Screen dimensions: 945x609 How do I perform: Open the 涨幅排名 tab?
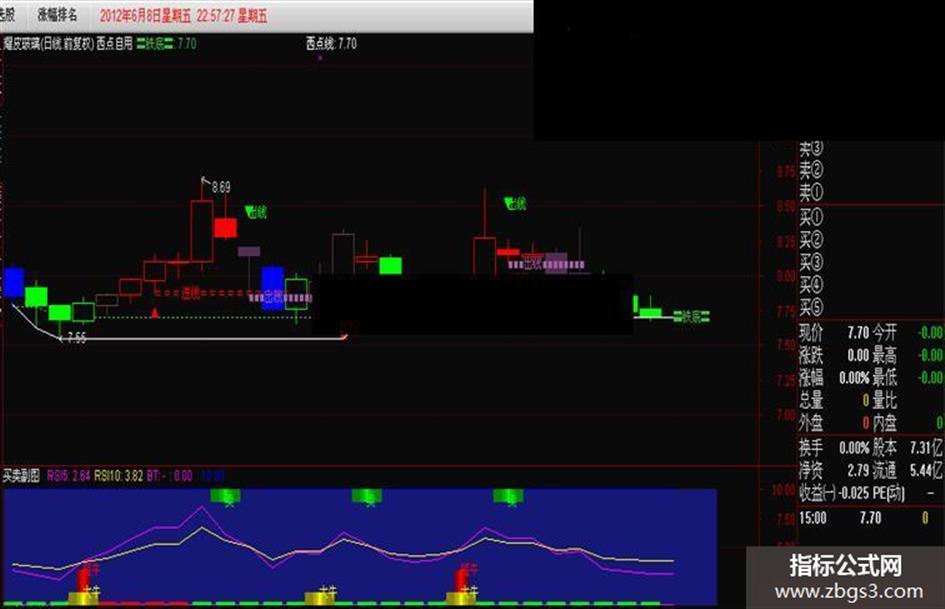[57, 15]
